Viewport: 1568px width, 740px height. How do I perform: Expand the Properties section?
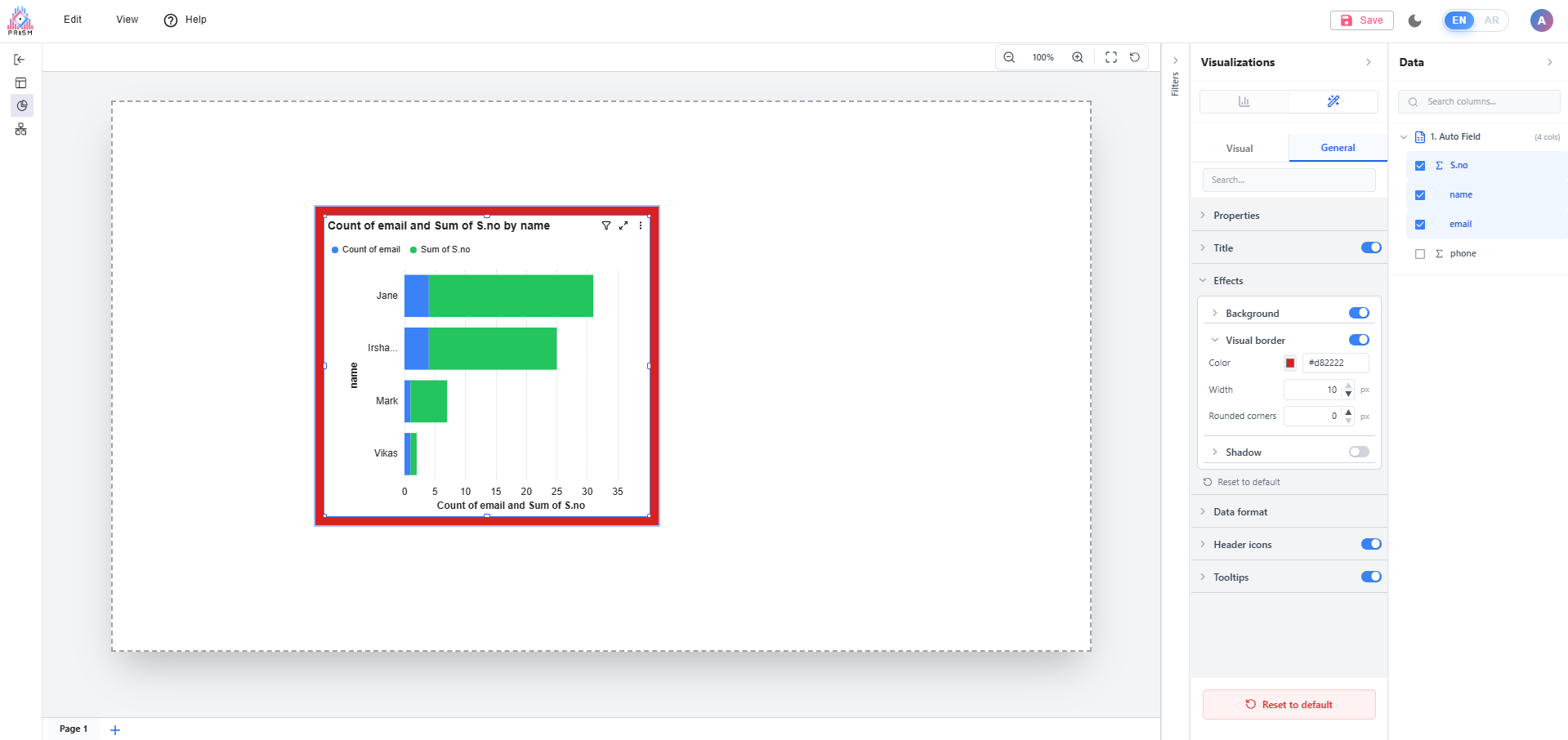1236,216
